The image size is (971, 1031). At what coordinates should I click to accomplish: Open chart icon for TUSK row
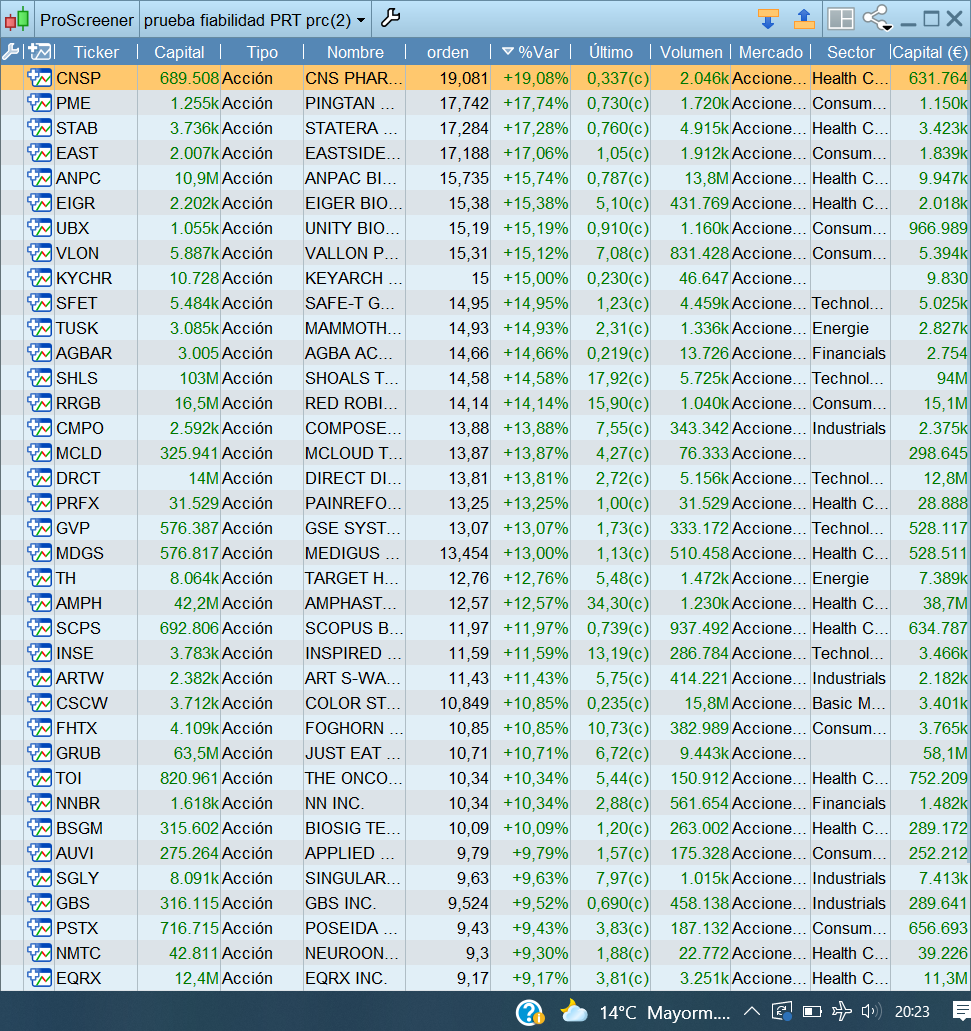[x=39, y=328]
